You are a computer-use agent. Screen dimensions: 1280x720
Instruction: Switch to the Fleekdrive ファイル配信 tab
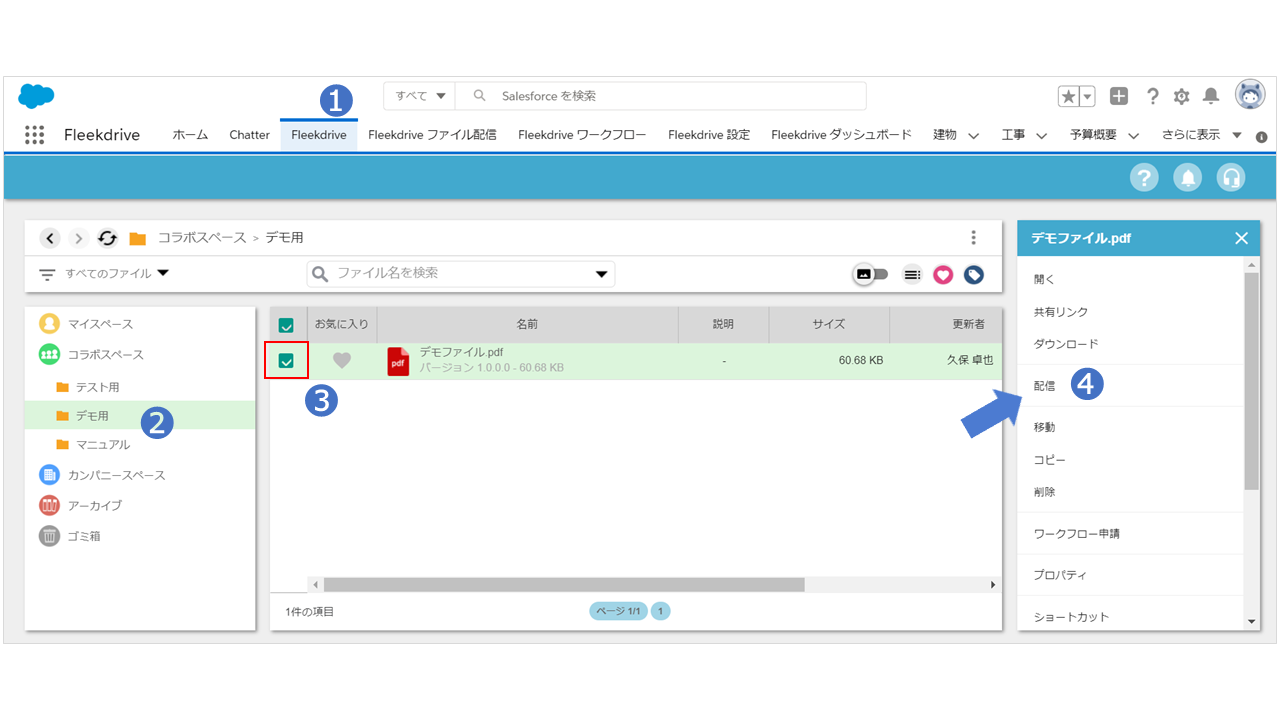pos(432,135)
